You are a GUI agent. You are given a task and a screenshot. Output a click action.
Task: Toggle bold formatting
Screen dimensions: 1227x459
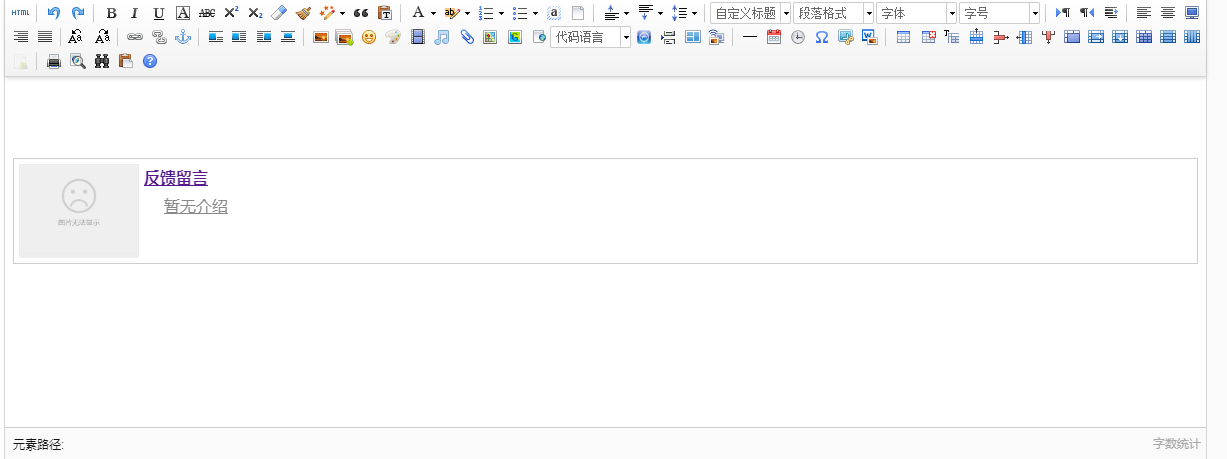pyautogui.click(x=111, y=13)
